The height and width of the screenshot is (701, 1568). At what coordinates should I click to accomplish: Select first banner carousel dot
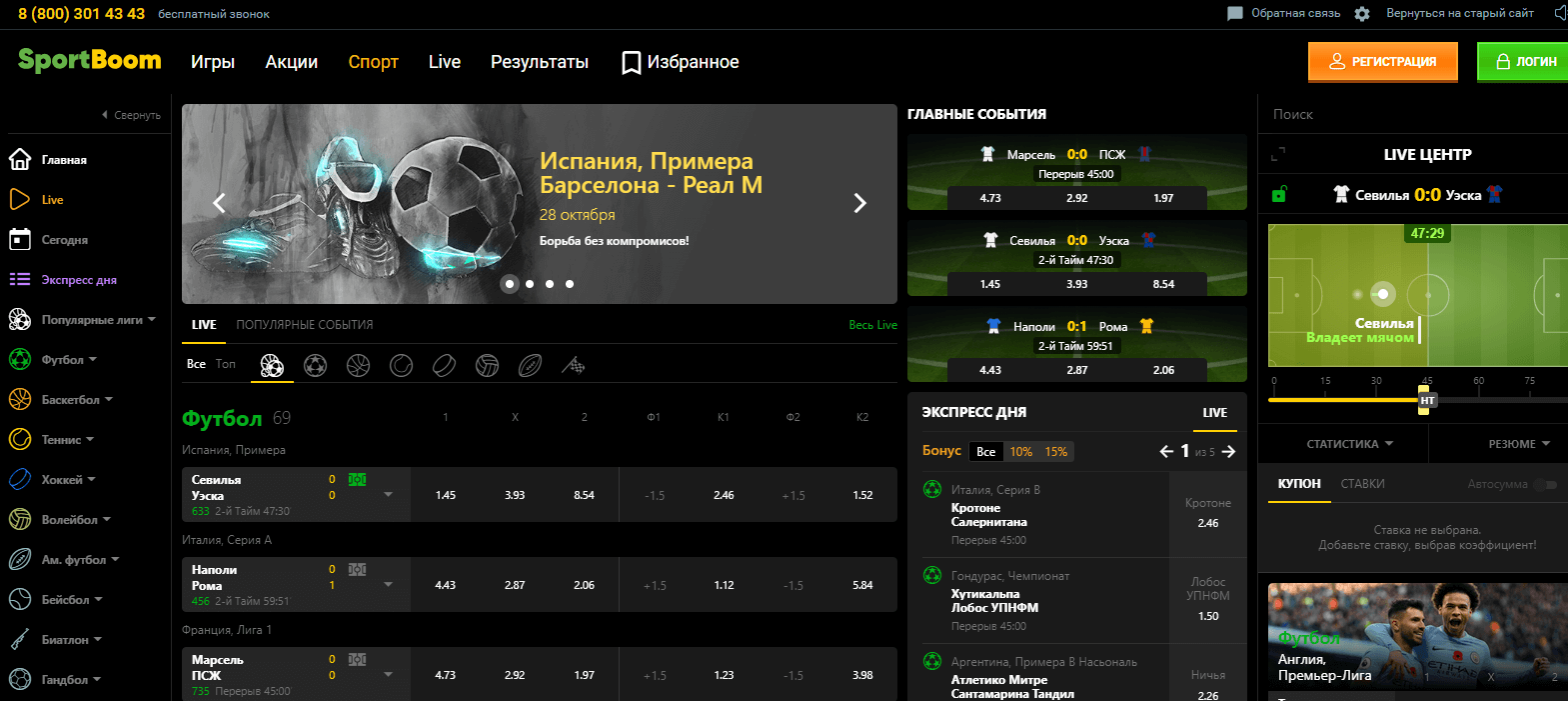pos(510,284)
